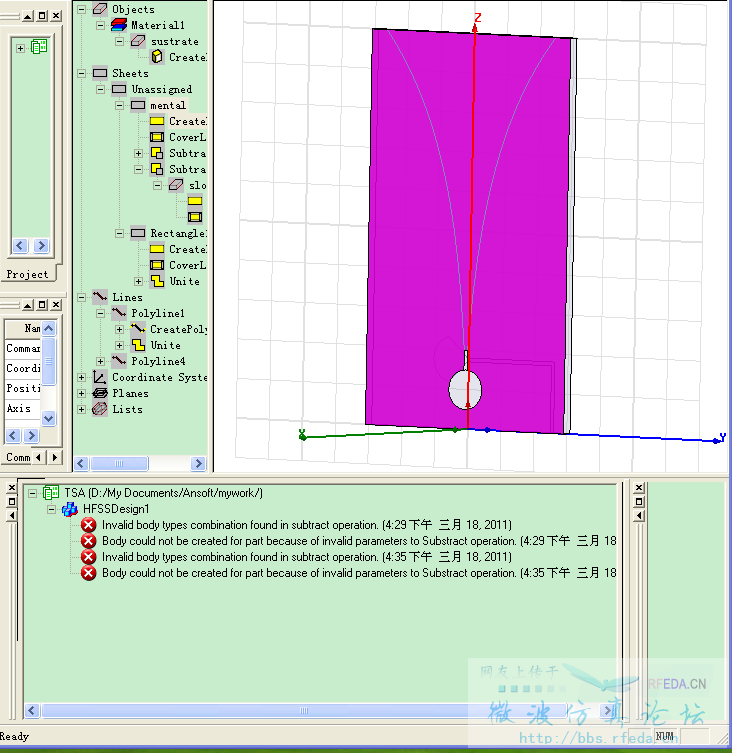This screenshot has width=732, height=753.
Task: Click the Lines group icon
Action: pyautogui.click(x=100, y=297)
